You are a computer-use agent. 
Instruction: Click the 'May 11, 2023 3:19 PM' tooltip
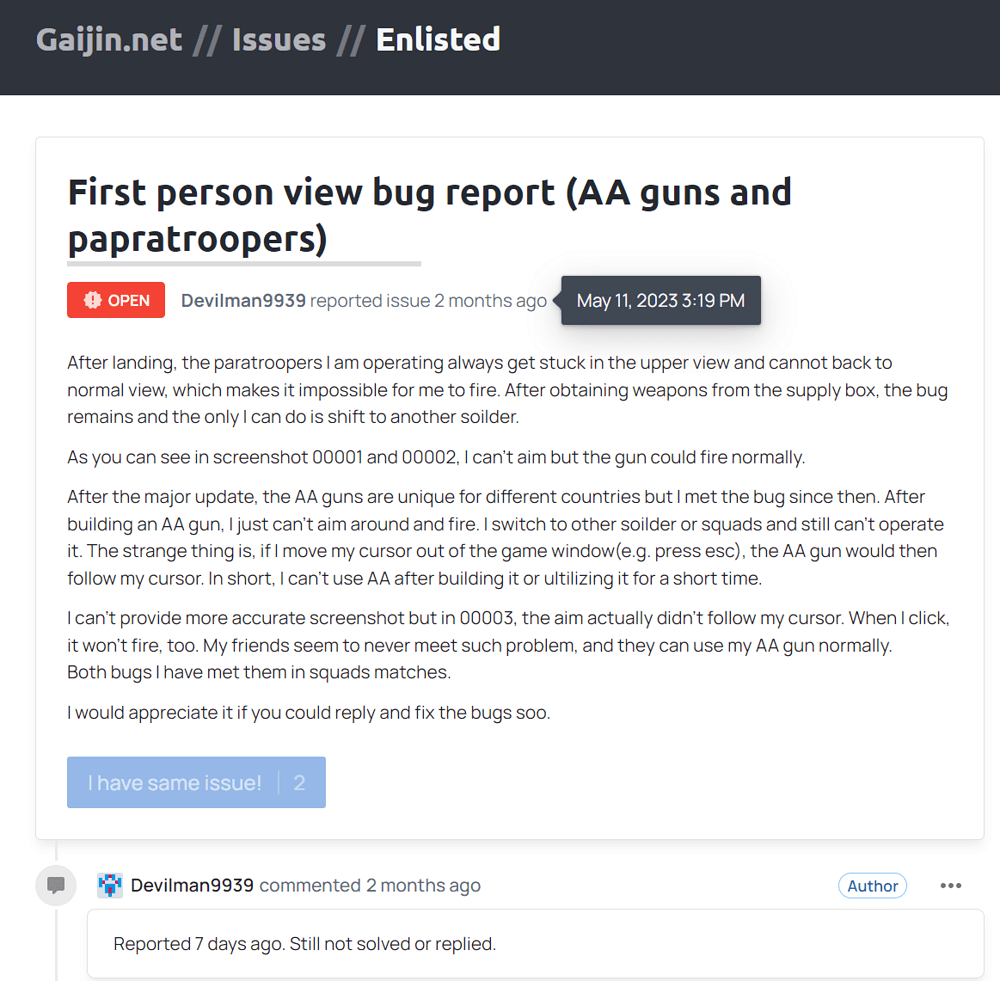tap(661, 300)
